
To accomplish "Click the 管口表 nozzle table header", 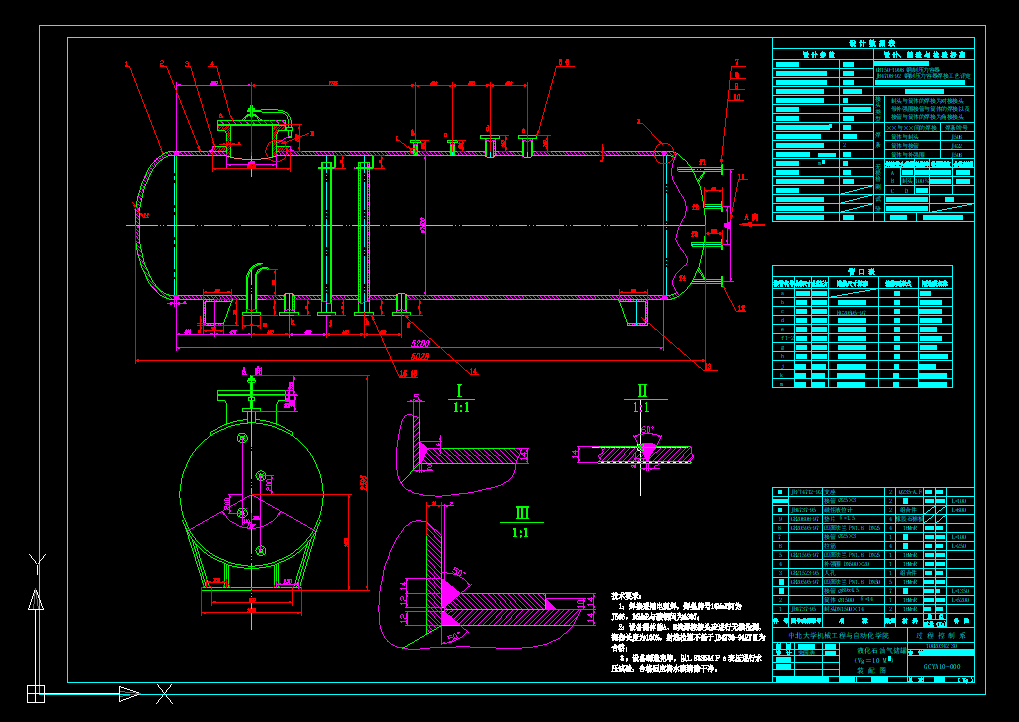I will 861,270.
